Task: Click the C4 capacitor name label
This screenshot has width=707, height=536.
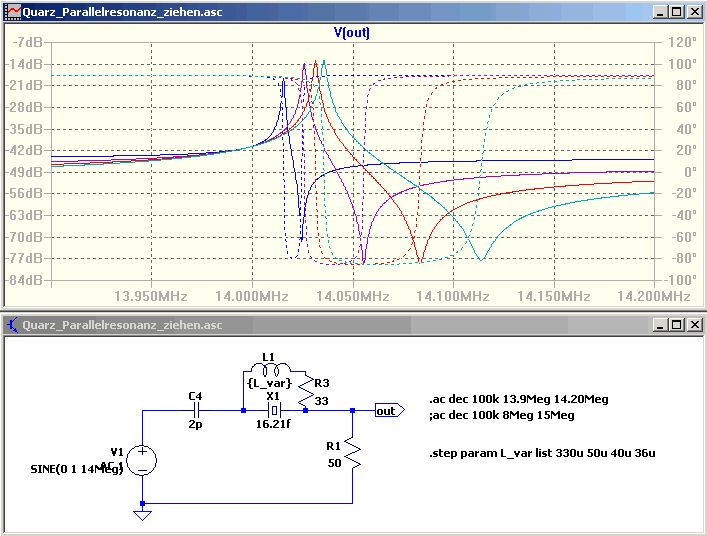Action: click(x=195, y=396)
